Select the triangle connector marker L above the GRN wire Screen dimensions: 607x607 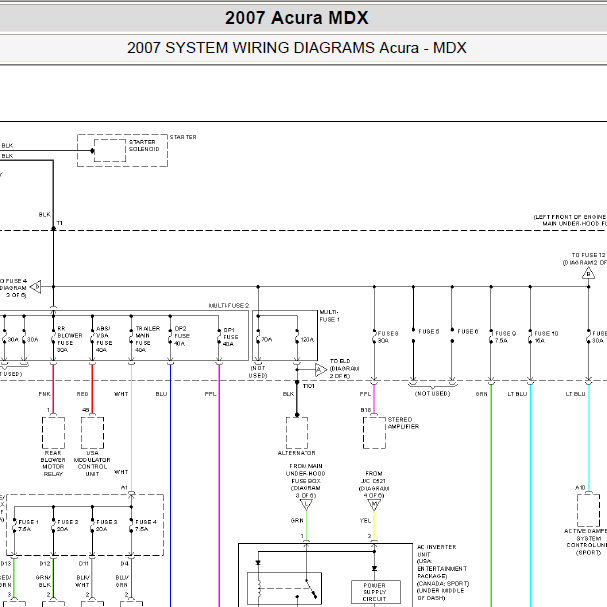[x=306, y=504]
